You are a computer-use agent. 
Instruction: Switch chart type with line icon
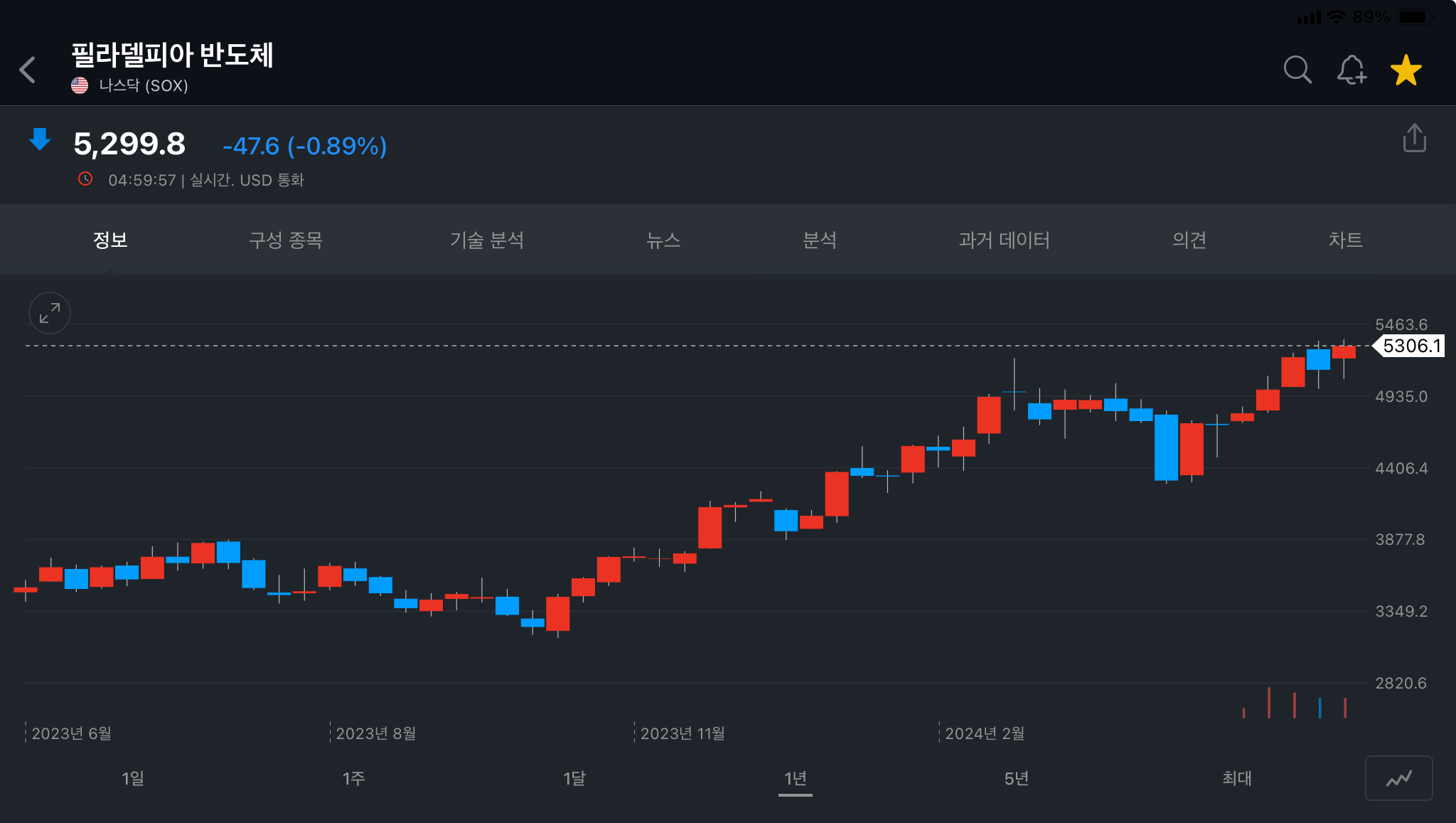[x=1398, y=778]
